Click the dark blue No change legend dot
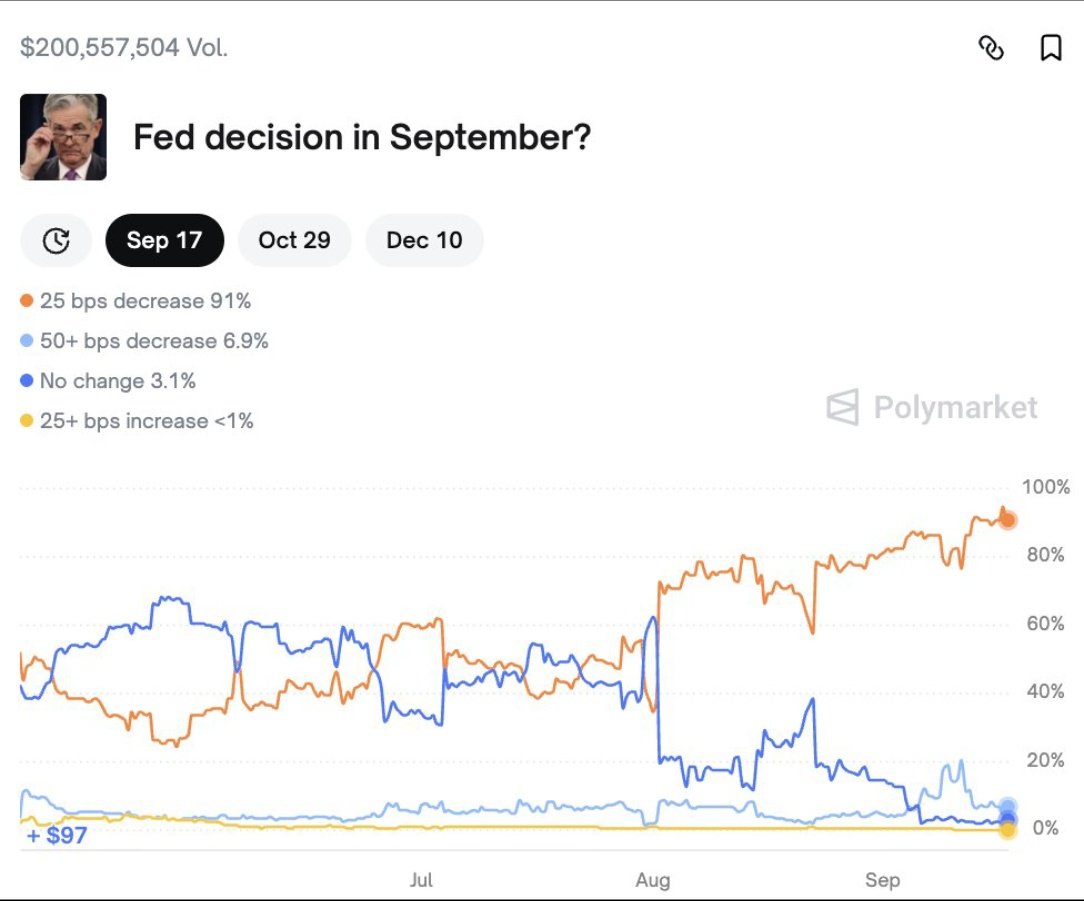 (x=26, y=381)
